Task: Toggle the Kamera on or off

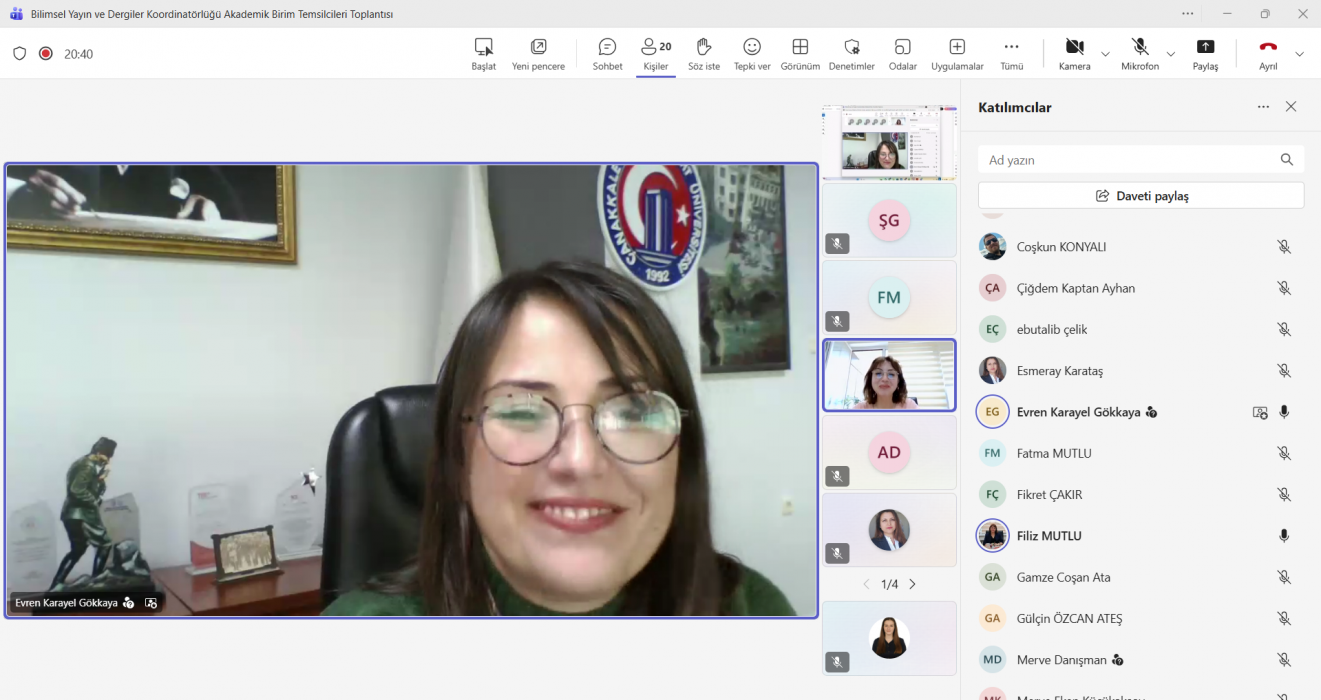Action: pyautogui.click(x=1074, y=54)
